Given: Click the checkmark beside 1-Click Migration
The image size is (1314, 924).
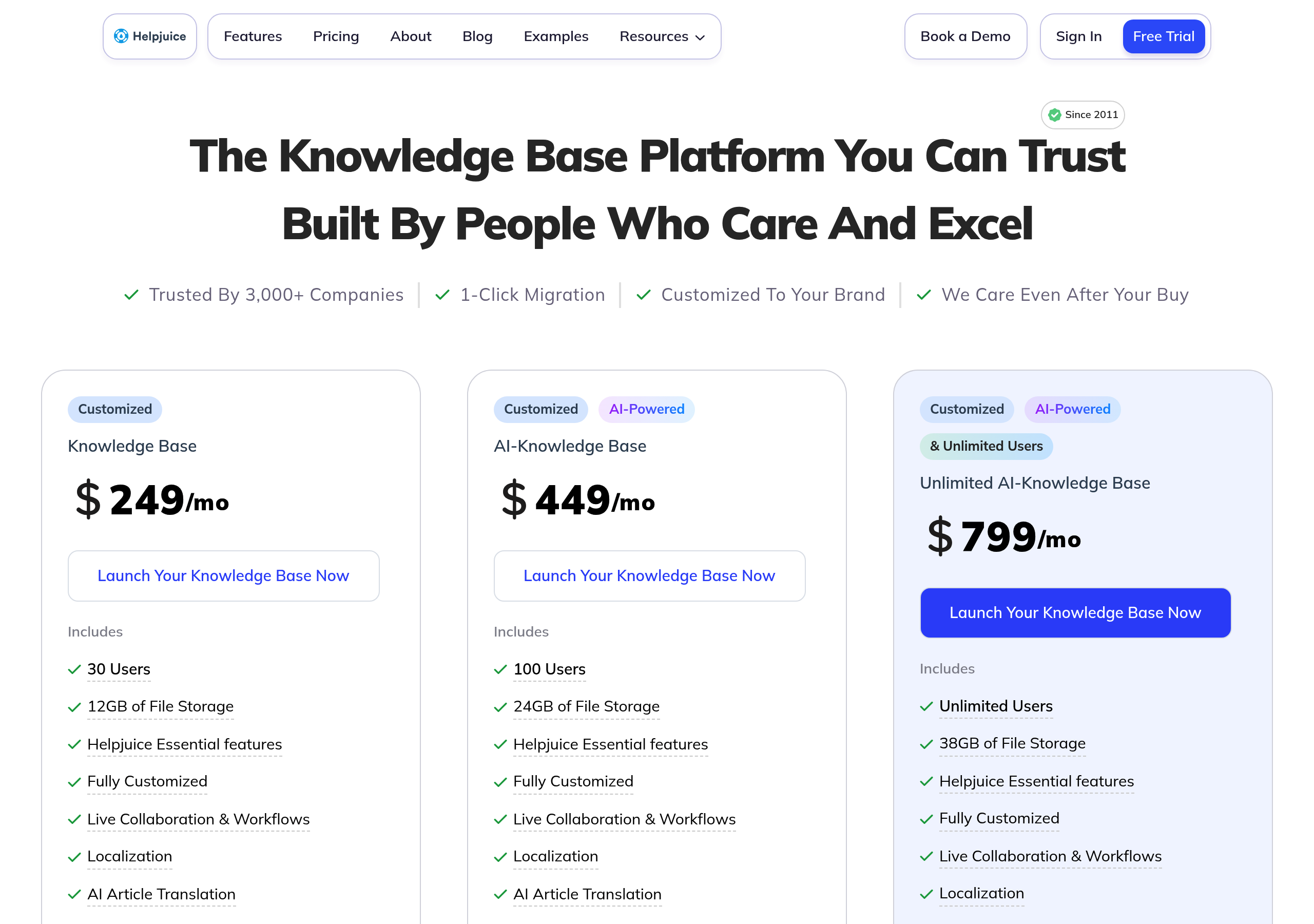Looking at the screenshot, I should pos(442,294).
